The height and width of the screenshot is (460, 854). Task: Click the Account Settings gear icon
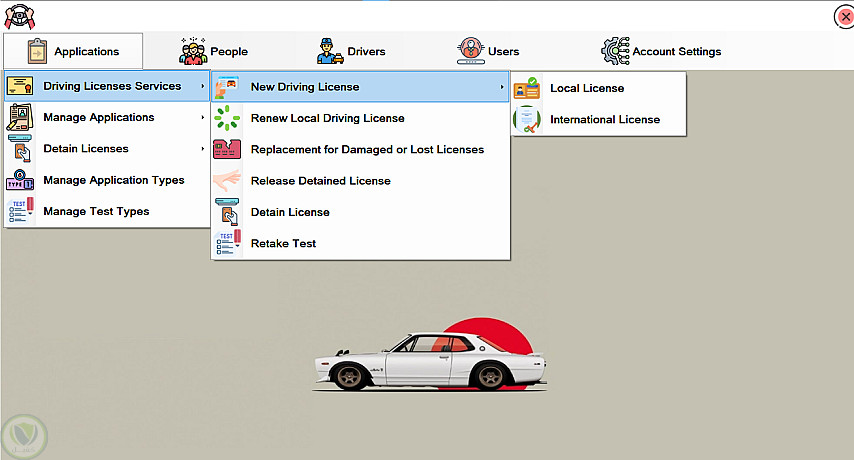click(x=615, y=51)
